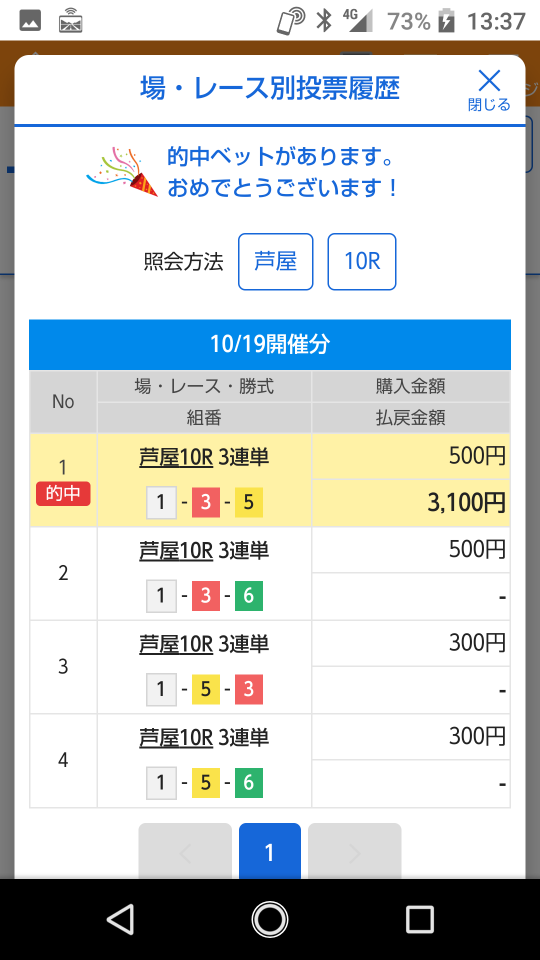This screenshot has height=960, width=540.
Task: Tap the cast notification icon in status bar
Action: tap(70, 21)
